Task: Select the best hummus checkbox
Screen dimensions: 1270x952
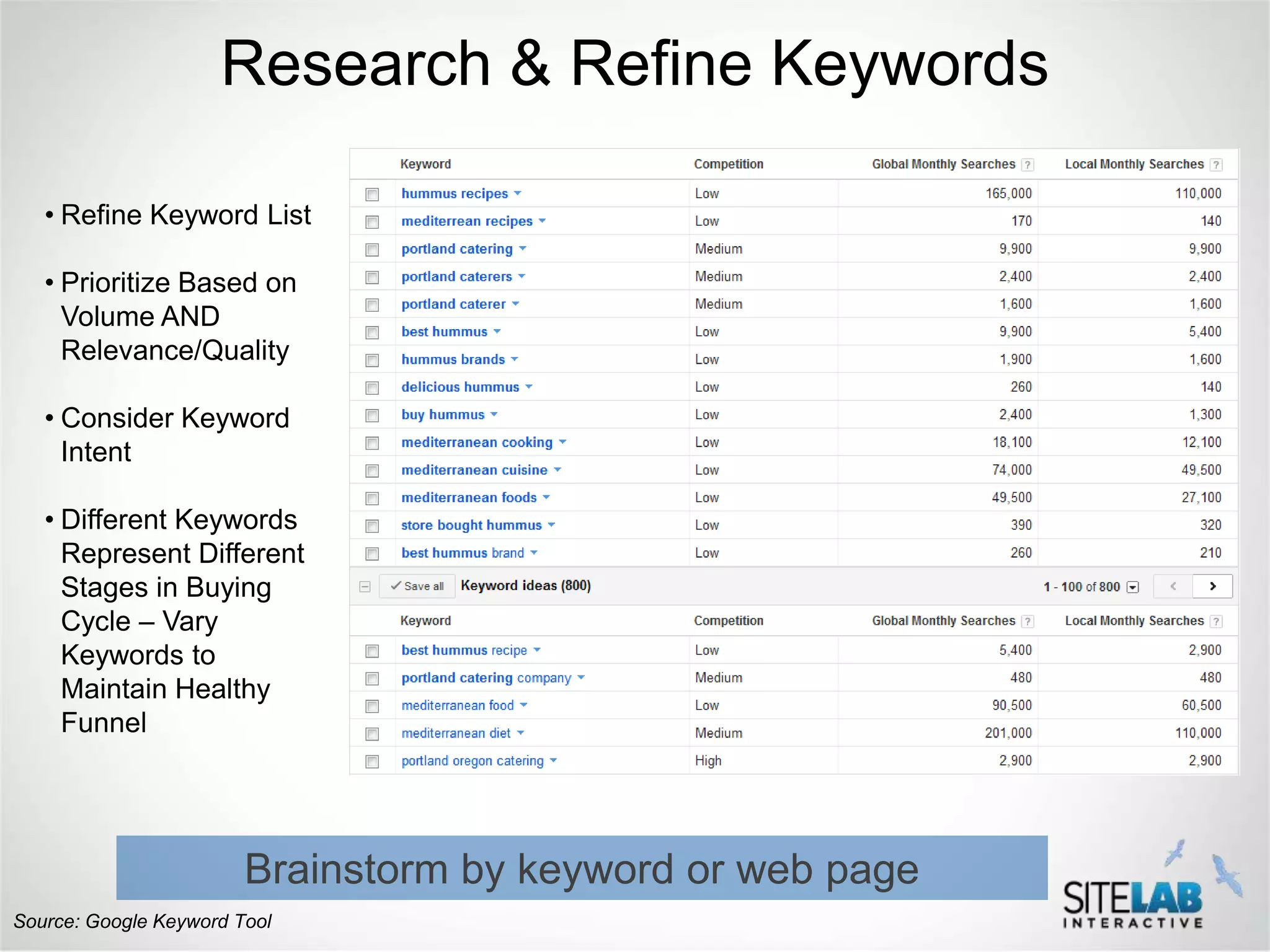Action: coord(372,333)
